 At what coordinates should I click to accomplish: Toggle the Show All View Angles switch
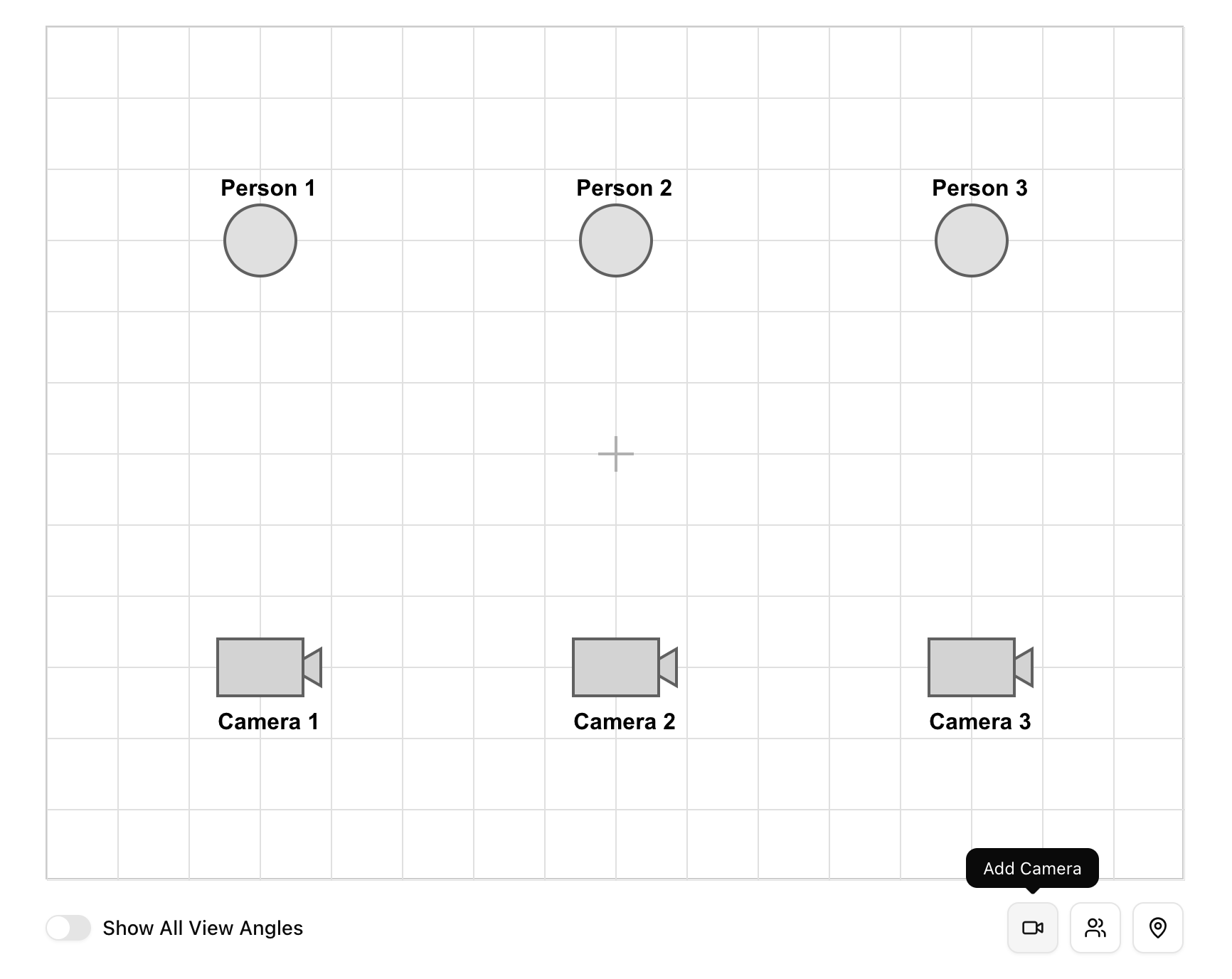click(x=68, y=928)
